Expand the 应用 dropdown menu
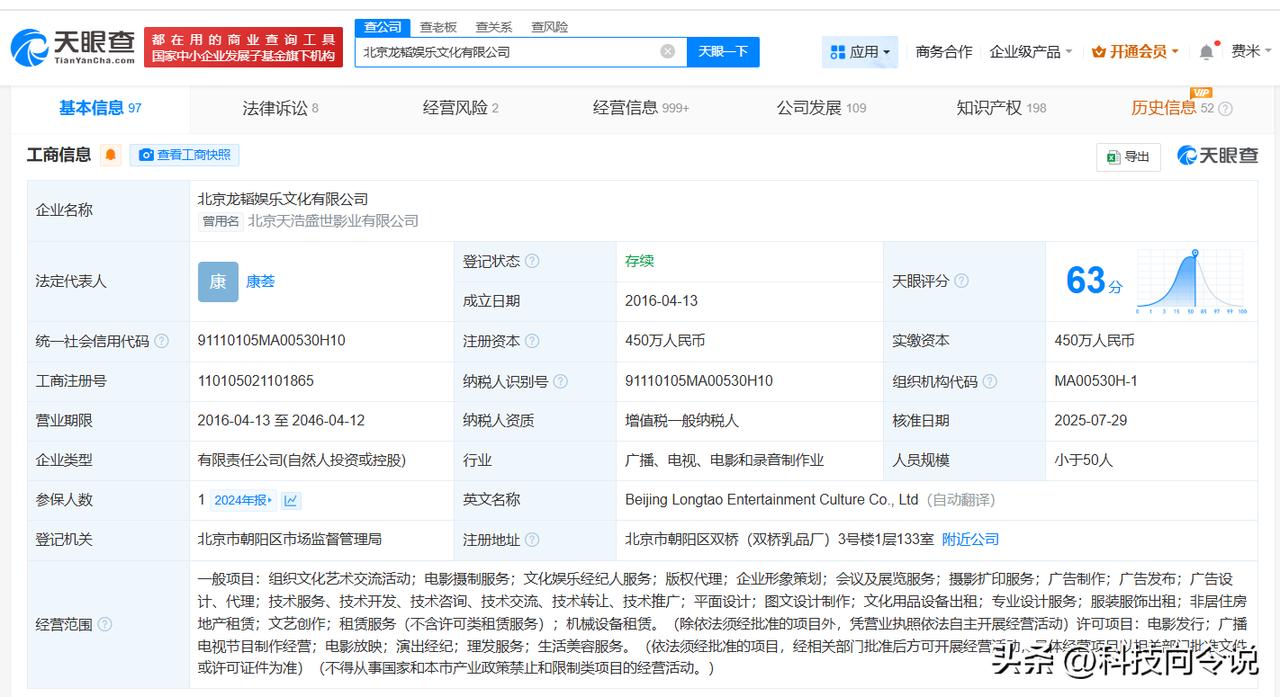Viewport: 1280px width, 697px height. 860,52
